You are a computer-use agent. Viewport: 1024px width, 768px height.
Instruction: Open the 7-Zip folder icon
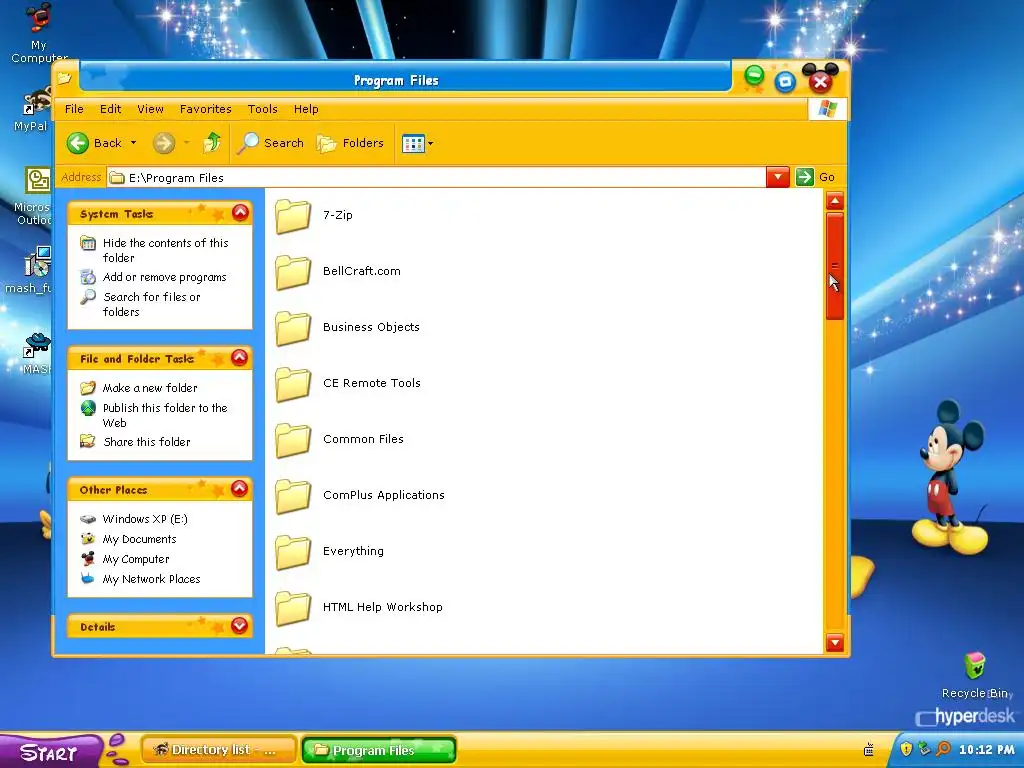pos(293,216)
